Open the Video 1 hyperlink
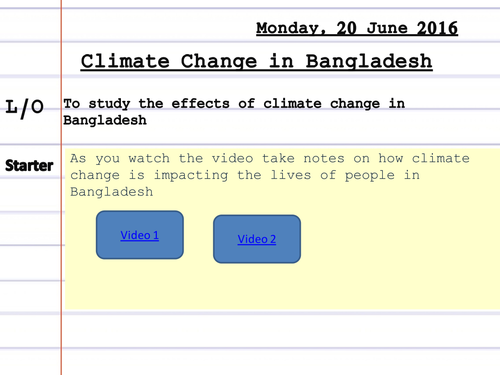This screenshot has width=500, height=375. click(x=139, y=235)
